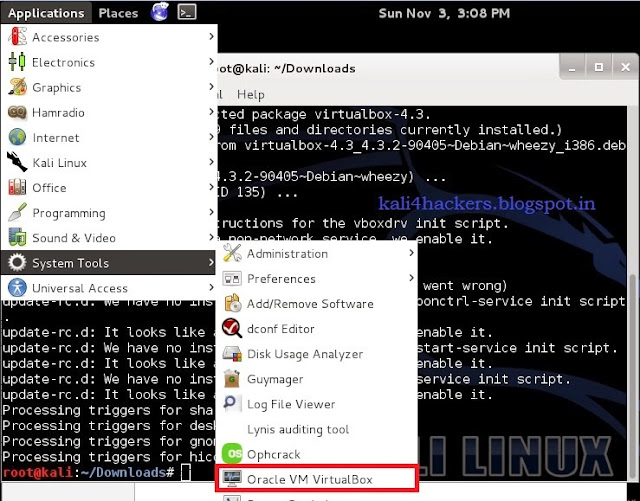Open the Electronics submenu
Screen dimensions: 640x501
109,62
